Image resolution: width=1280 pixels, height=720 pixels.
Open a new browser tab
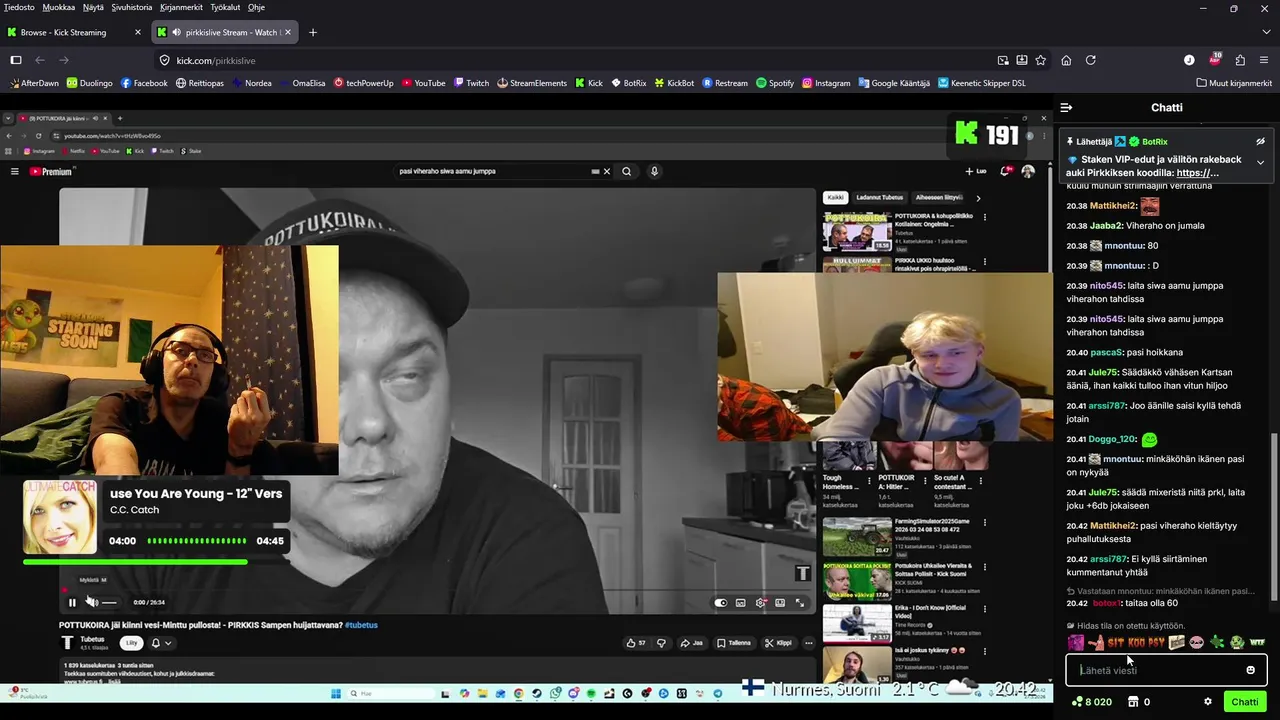coord(313,32)
